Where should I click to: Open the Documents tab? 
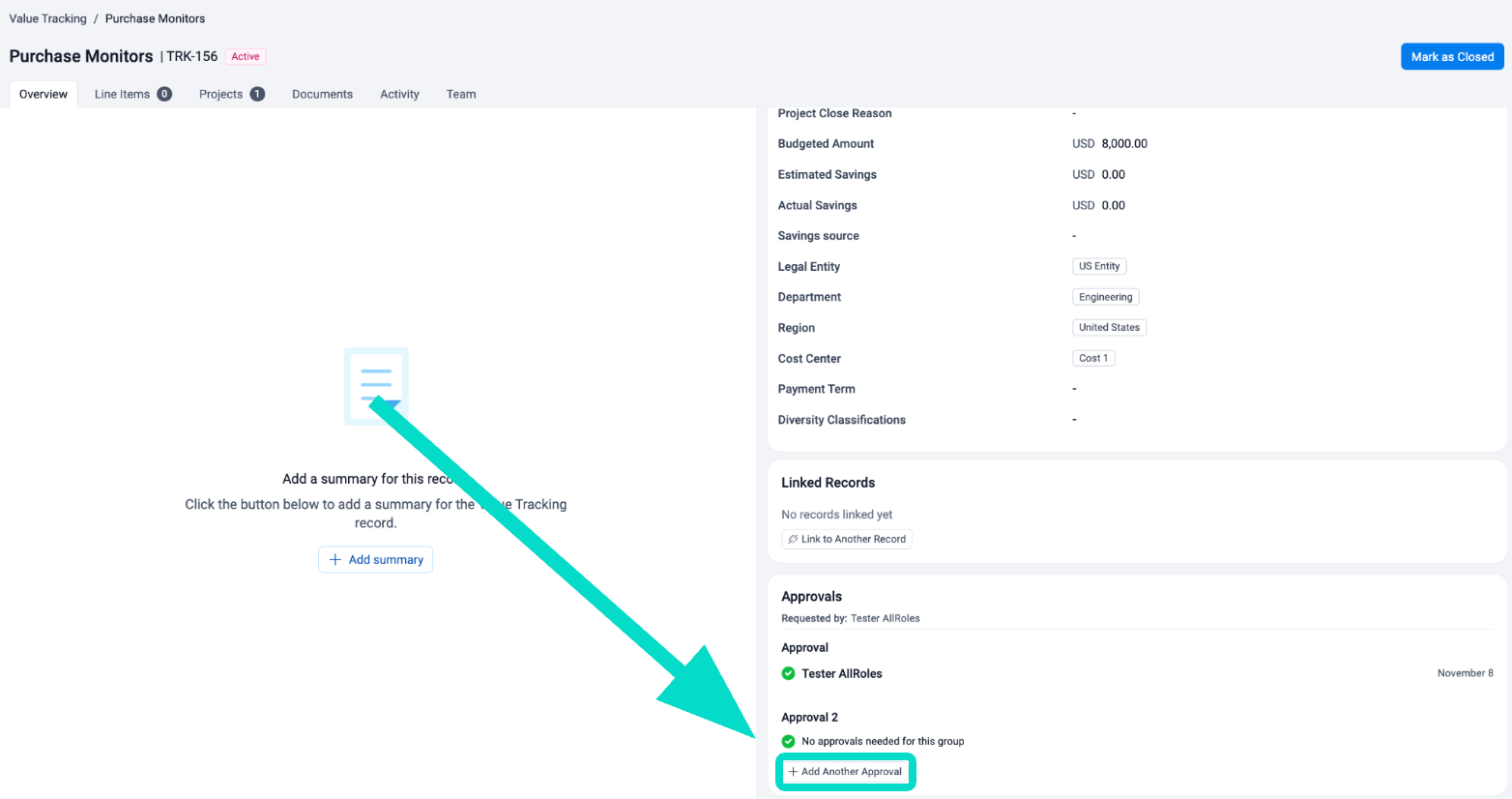click(x=322, y=95)
